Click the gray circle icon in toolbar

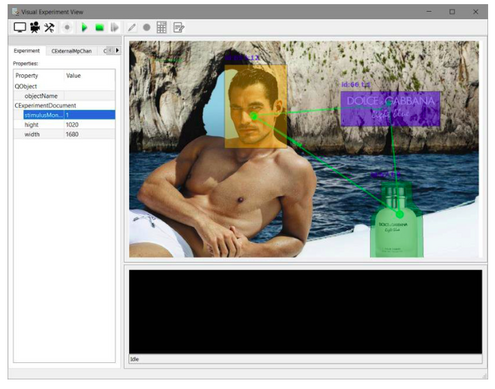146,27
